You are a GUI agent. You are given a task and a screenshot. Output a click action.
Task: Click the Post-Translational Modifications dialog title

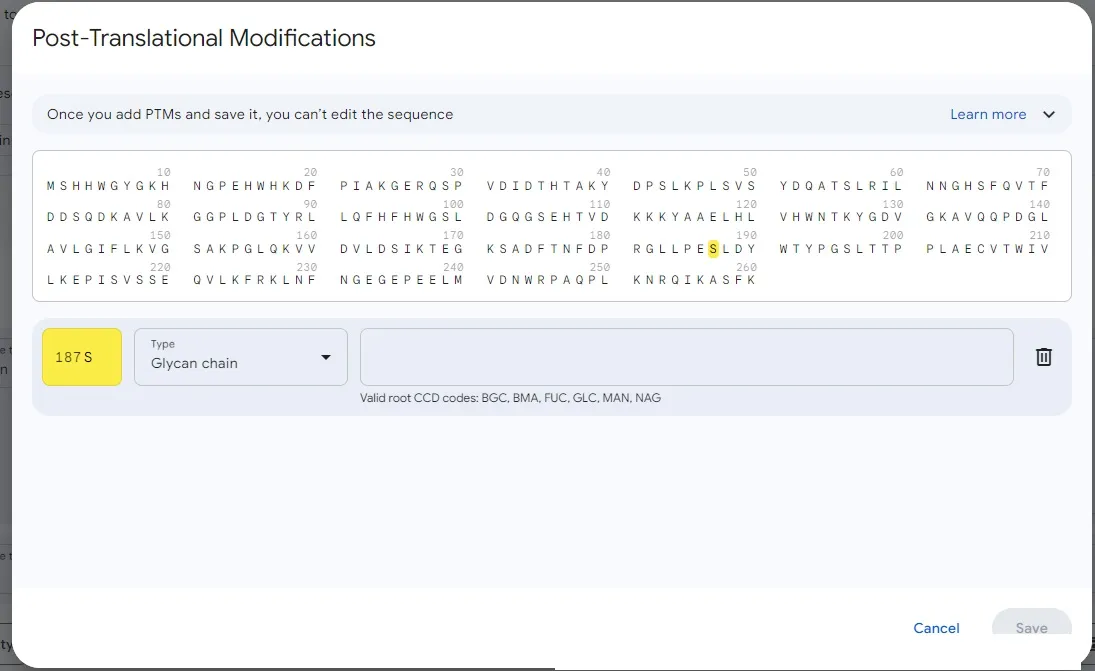tap(204, 38)
